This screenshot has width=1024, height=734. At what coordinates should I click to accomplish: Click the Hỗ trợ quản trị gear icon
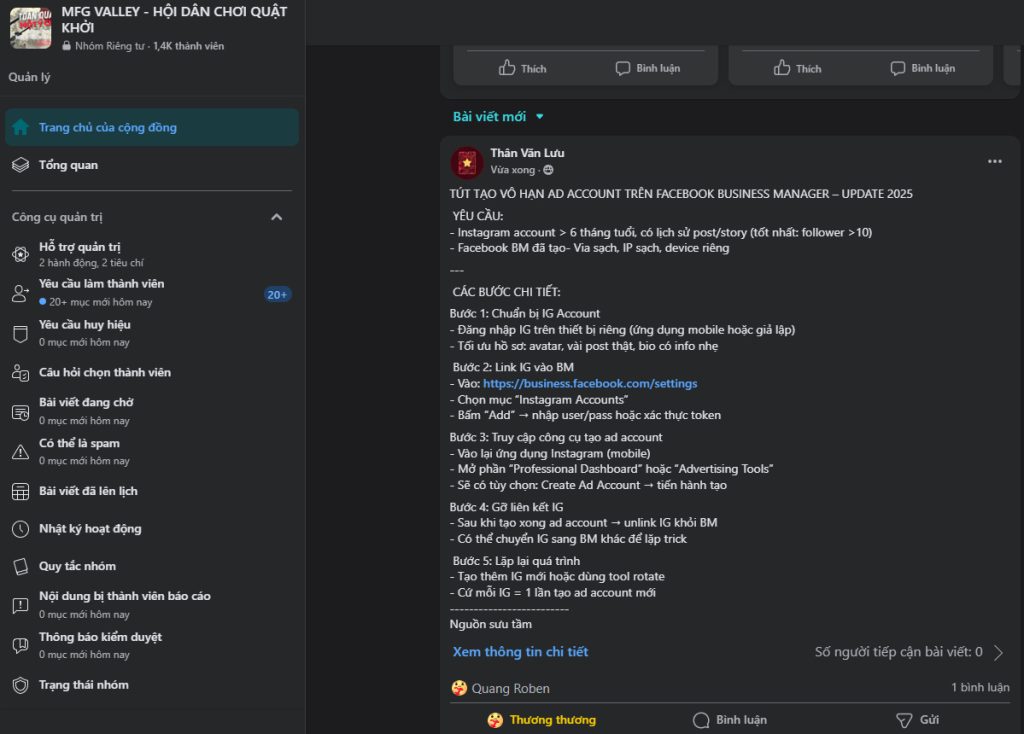coord(20,254)
